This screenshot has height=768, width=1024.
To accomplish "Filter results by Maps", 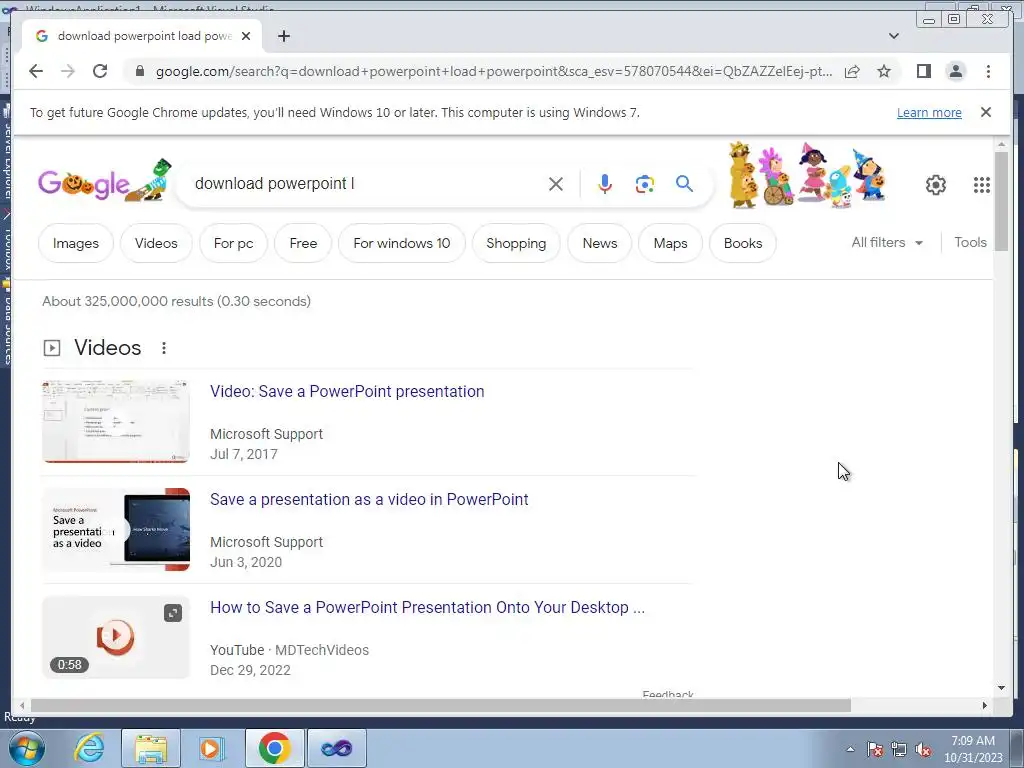I will coord(670,243).
